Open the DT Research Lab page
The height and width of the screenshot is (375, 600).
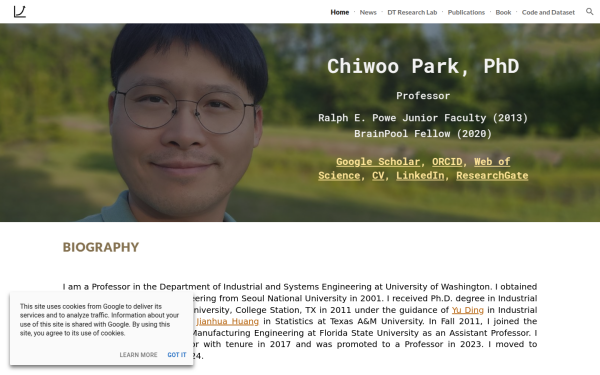point(412,12)
